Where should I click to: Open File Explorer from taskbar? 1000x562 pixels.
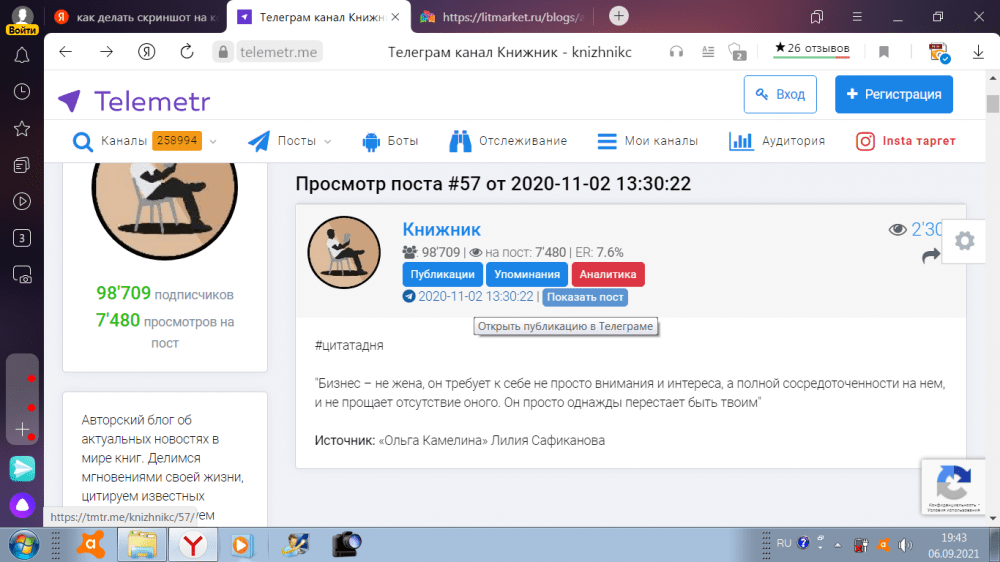point(142,545)
